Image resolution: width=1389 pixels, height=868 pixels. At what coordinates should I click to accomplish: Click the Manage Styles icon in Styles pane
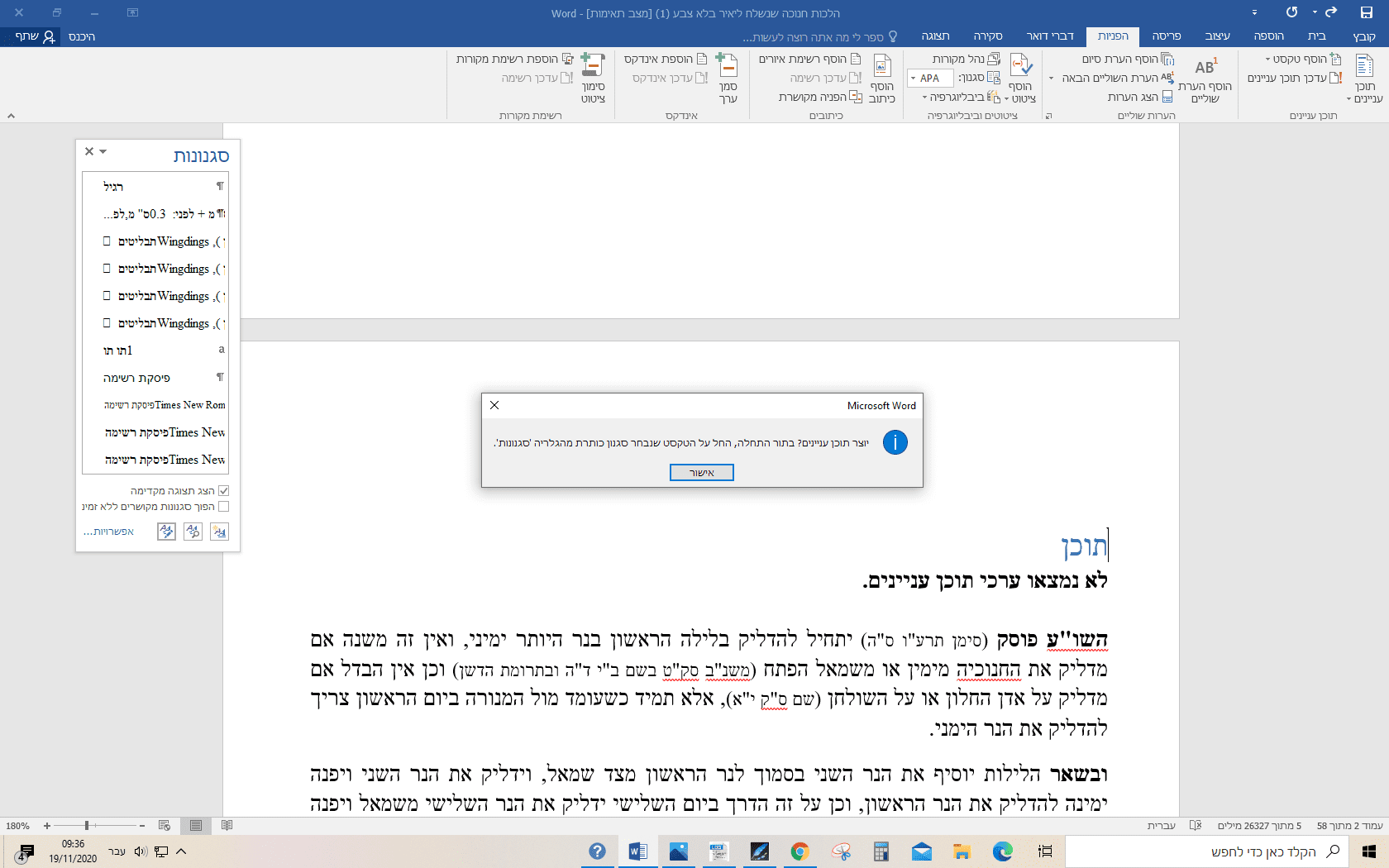click(x=166, y=532)
